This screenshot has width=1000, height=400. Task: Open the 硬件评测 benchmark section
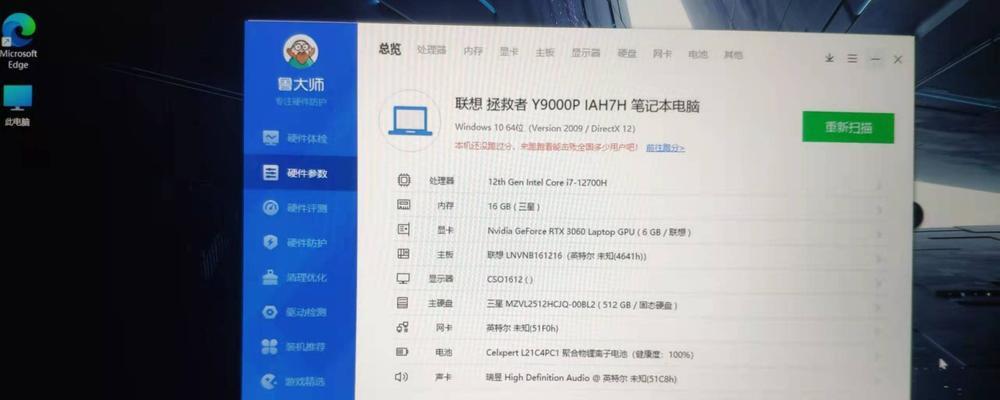(296, 208)
